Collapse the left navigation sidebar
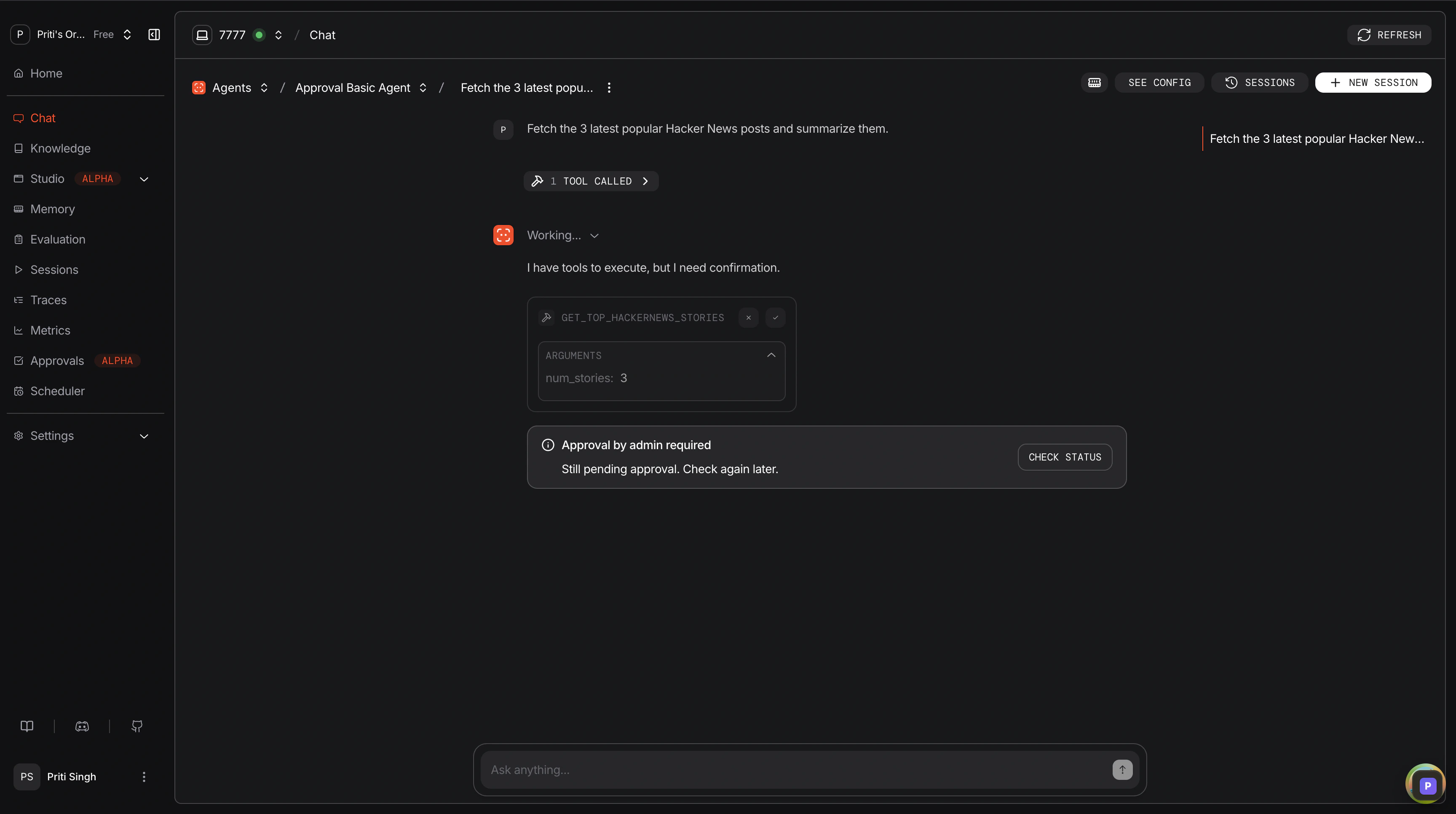1456x814 pixels. (154, 35)
